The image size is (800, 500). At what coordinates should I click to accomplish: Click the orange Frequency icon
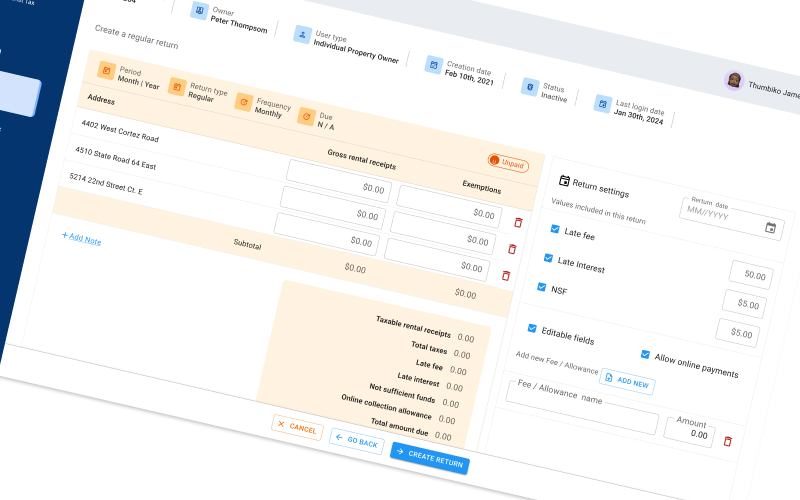[244, 102]
